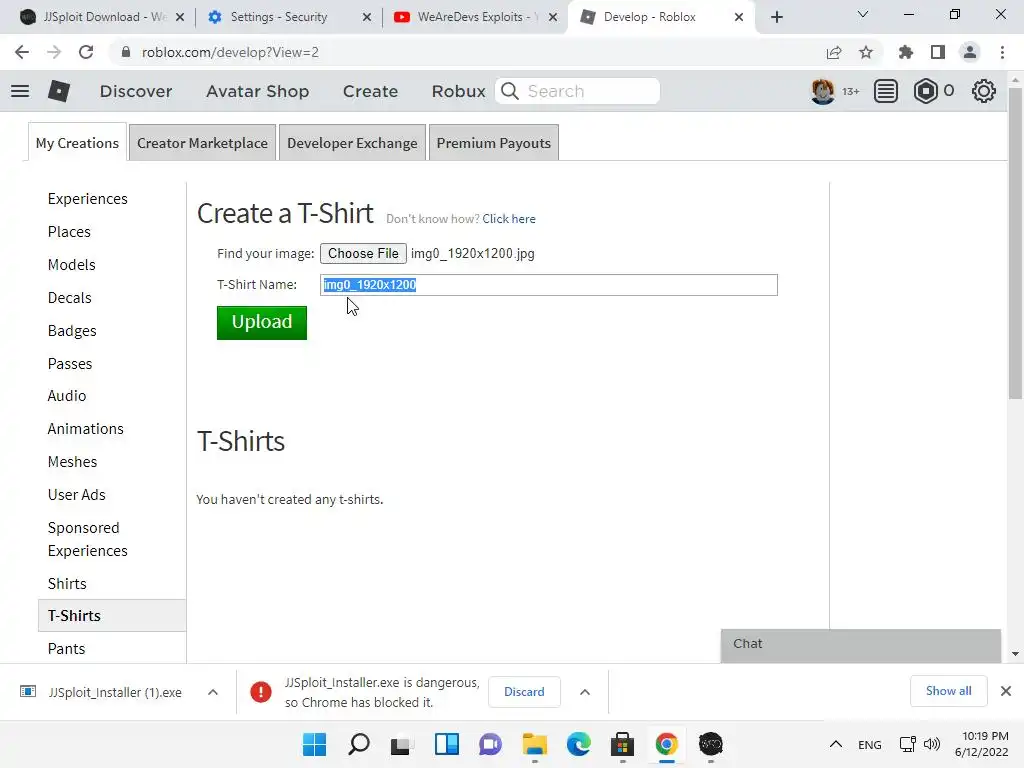Toggle Chrome side panel icon
The width and height of the screenshot is (1024, 768).
[x=938, y=52]
